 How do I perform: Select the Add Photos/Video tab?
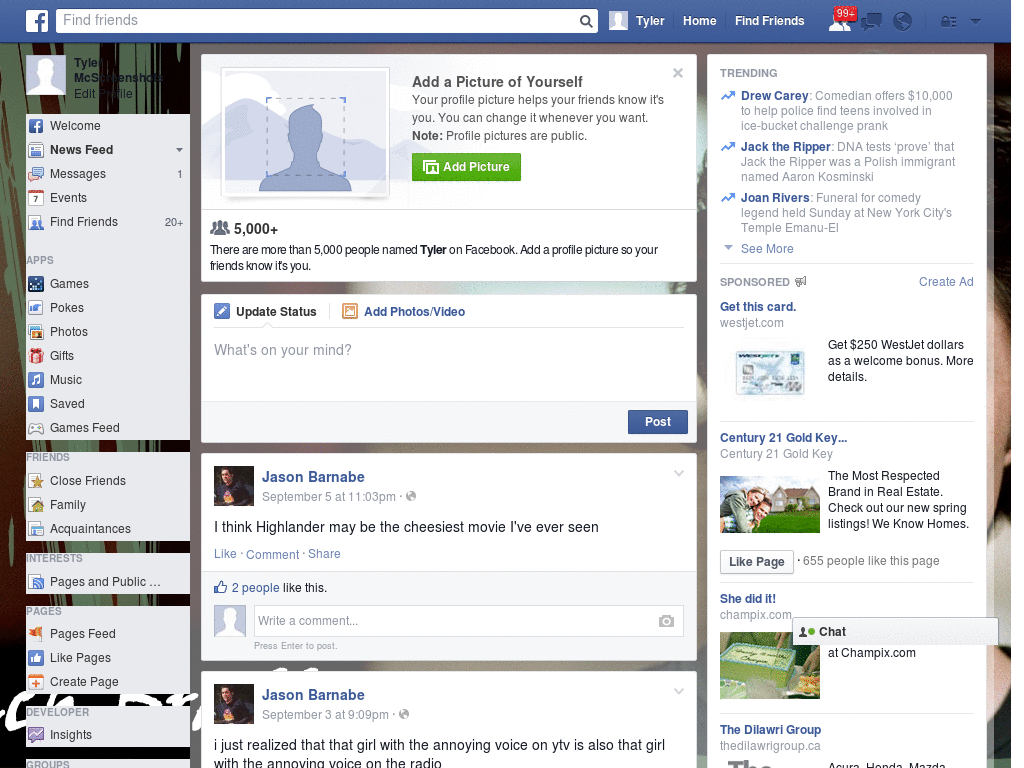click(x=404, y=312)
